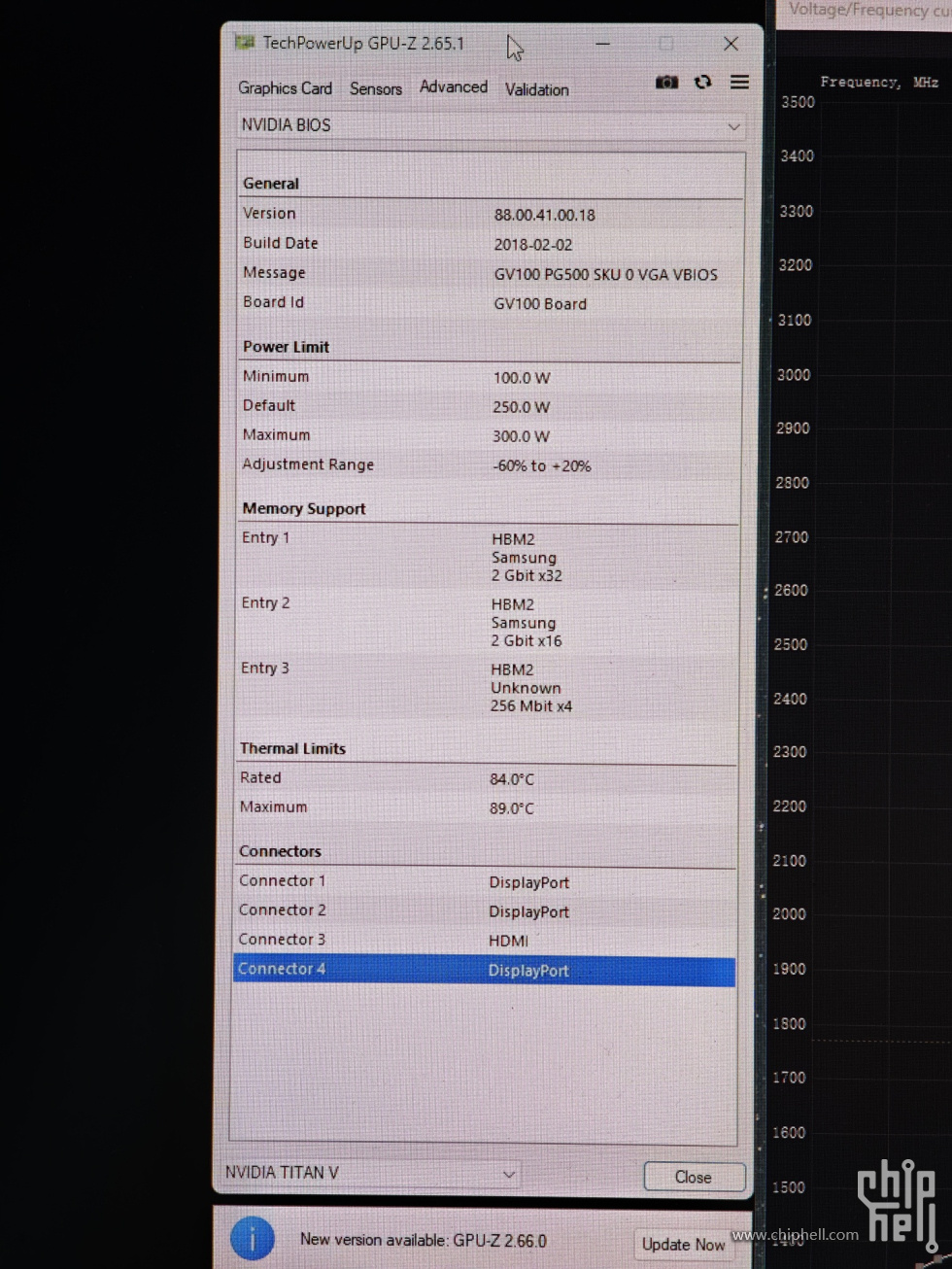Click the Default power value 250.0 W
This screenshot has width=952, height=1269.
click(521, 407)
